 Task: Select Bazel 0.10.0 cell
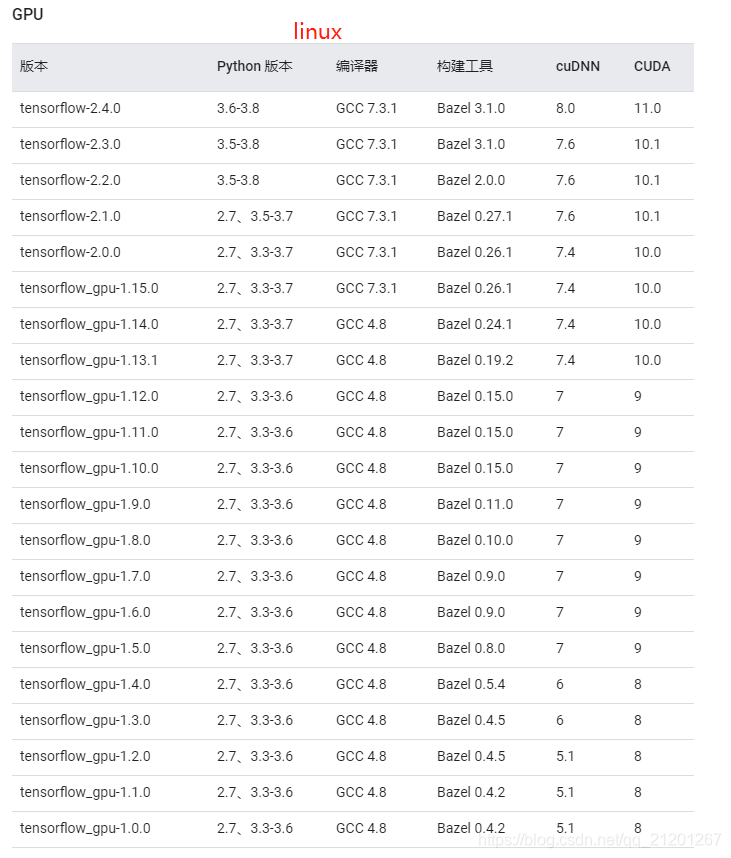click(x=475, y=541)
